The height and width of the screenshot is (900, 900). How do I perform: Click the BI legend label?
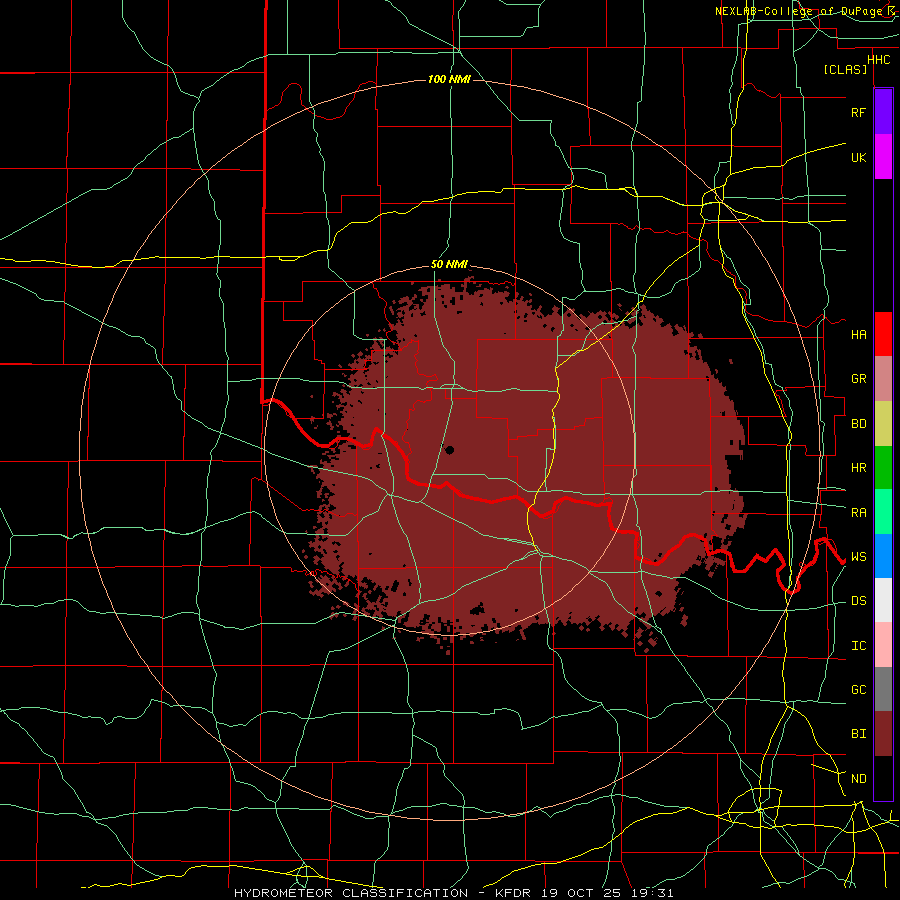[x=858, y=734]
